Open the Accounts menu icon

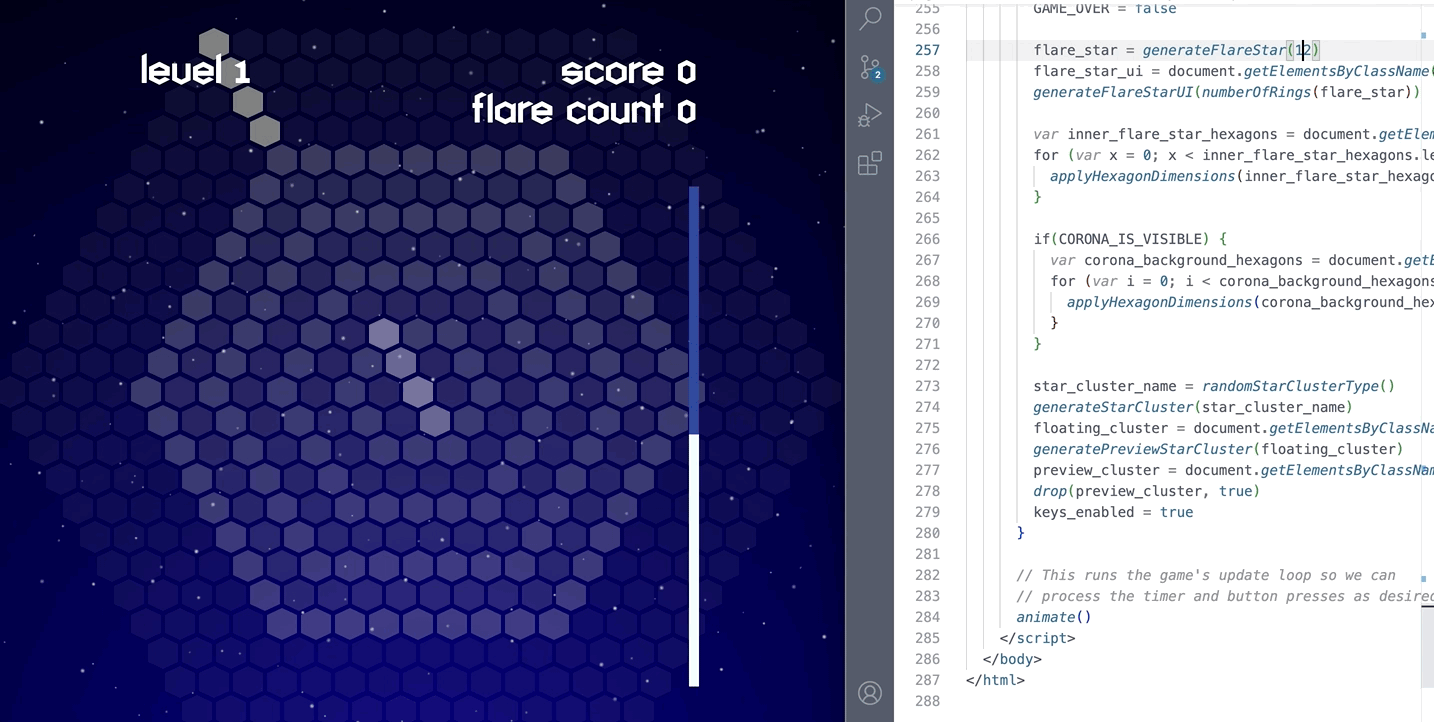[870, 693]
